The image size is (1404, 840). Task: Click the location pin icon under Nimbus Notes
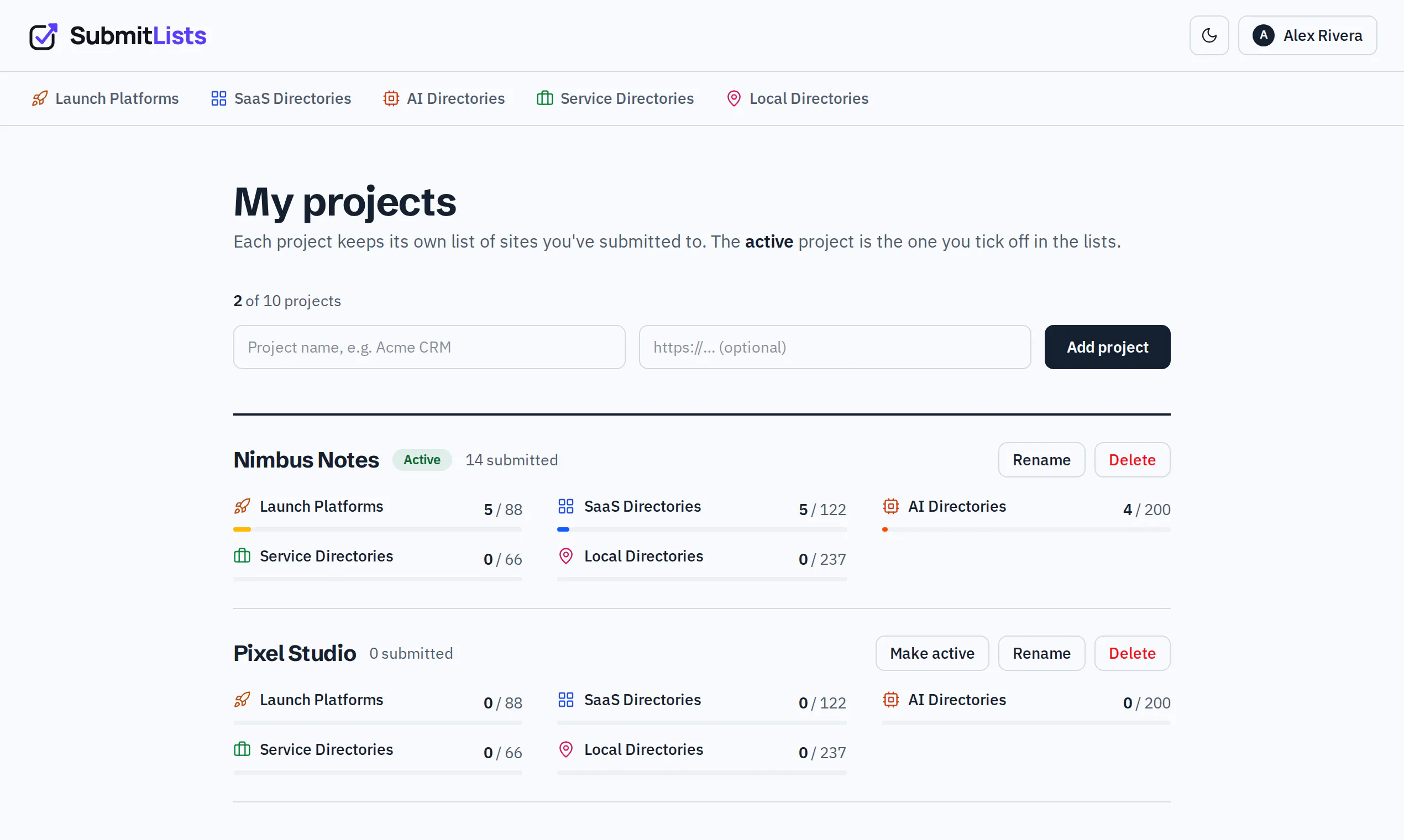[x=565, y=556]
